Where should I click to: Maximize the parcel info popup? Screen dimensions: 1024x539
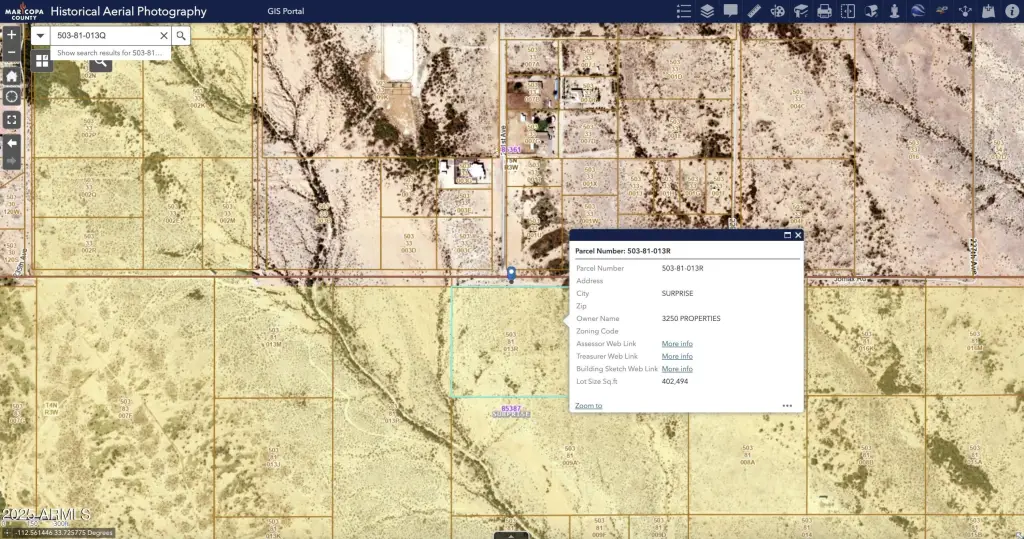(x=787, y=235)
